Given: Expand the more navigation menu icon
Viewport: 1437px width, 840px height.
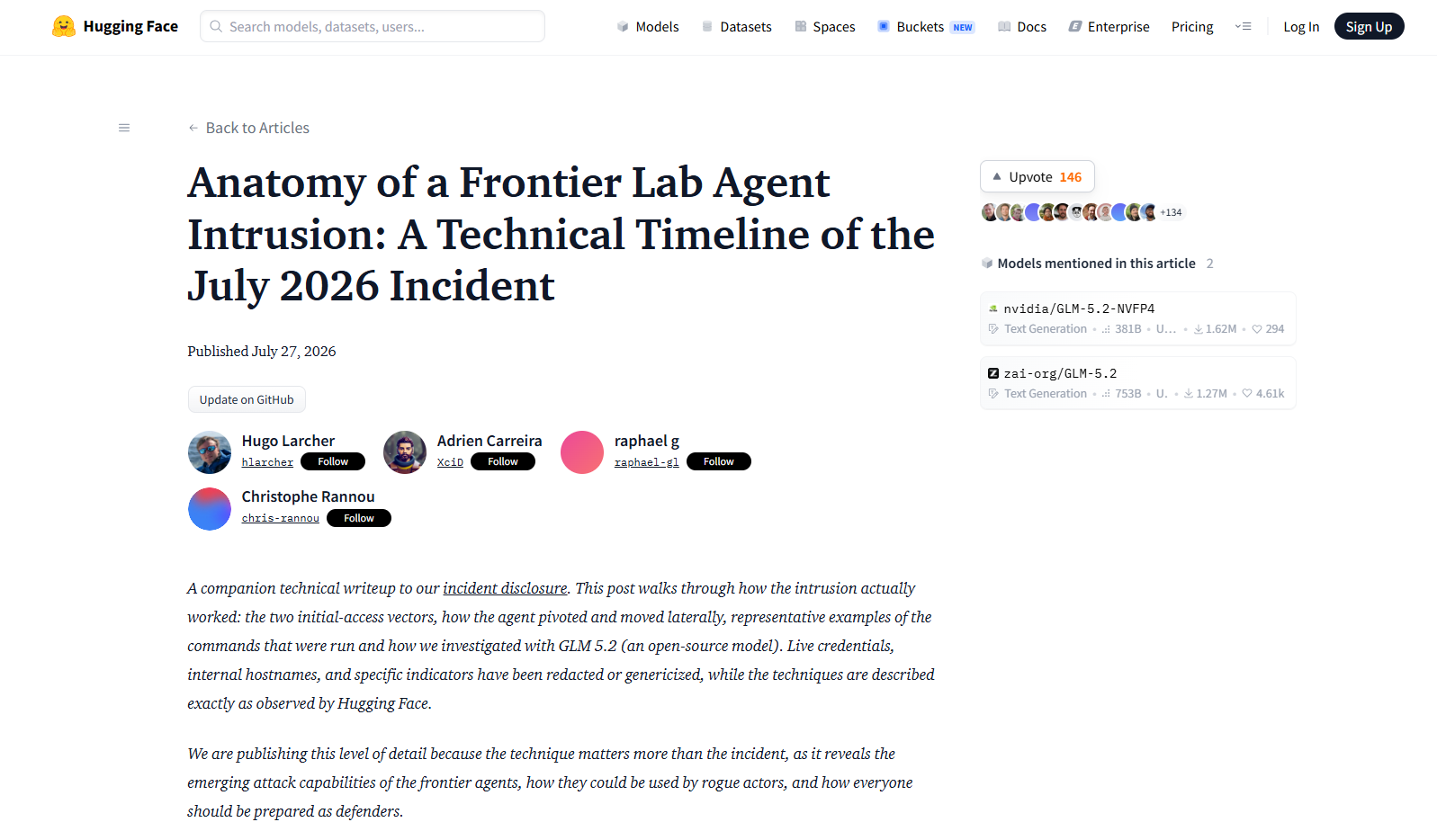Looking at the screenshot, I should [x=1243, y=26].
